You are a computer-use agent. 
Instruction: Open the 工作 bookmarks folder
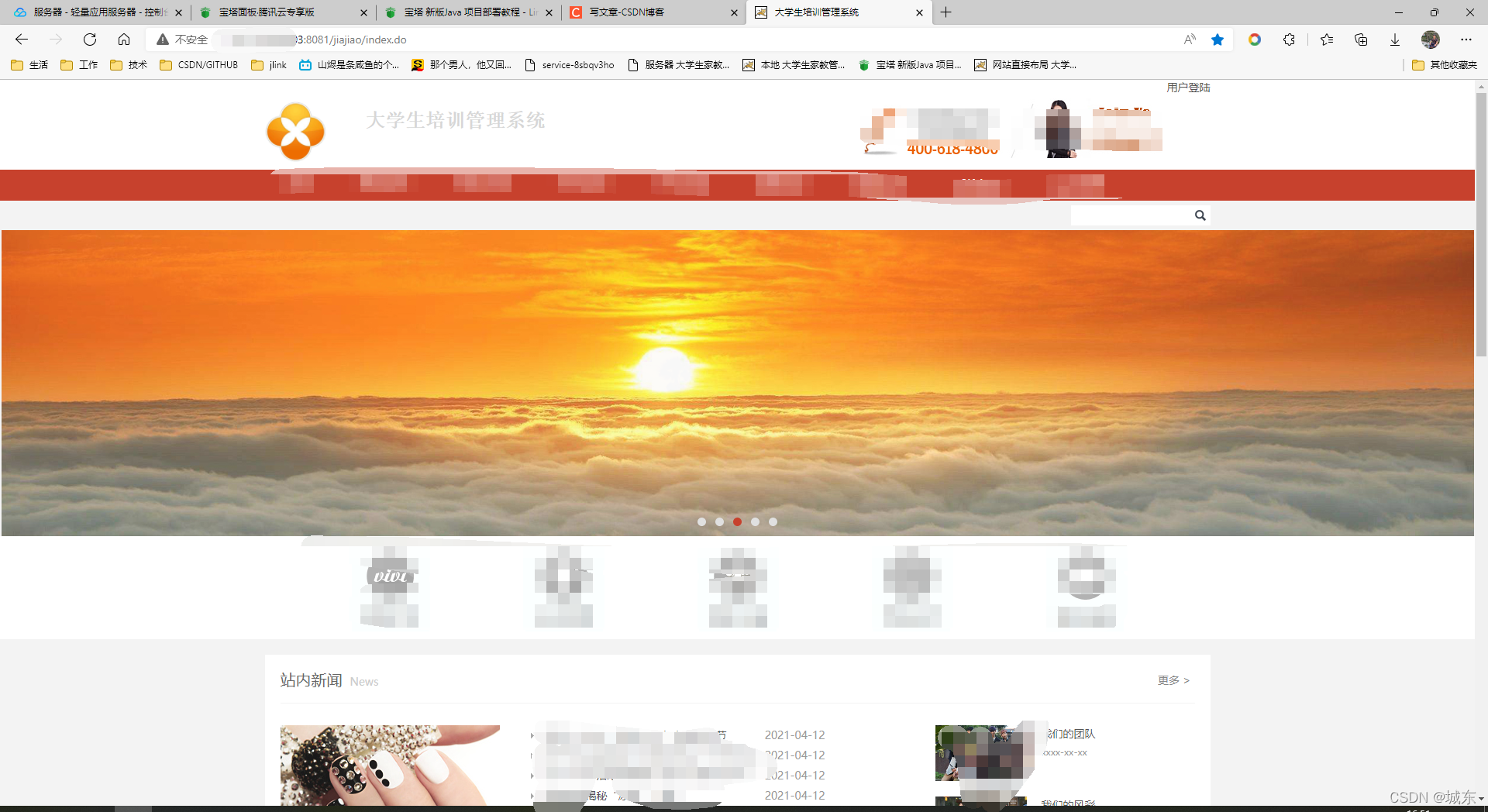pos(79,65)
